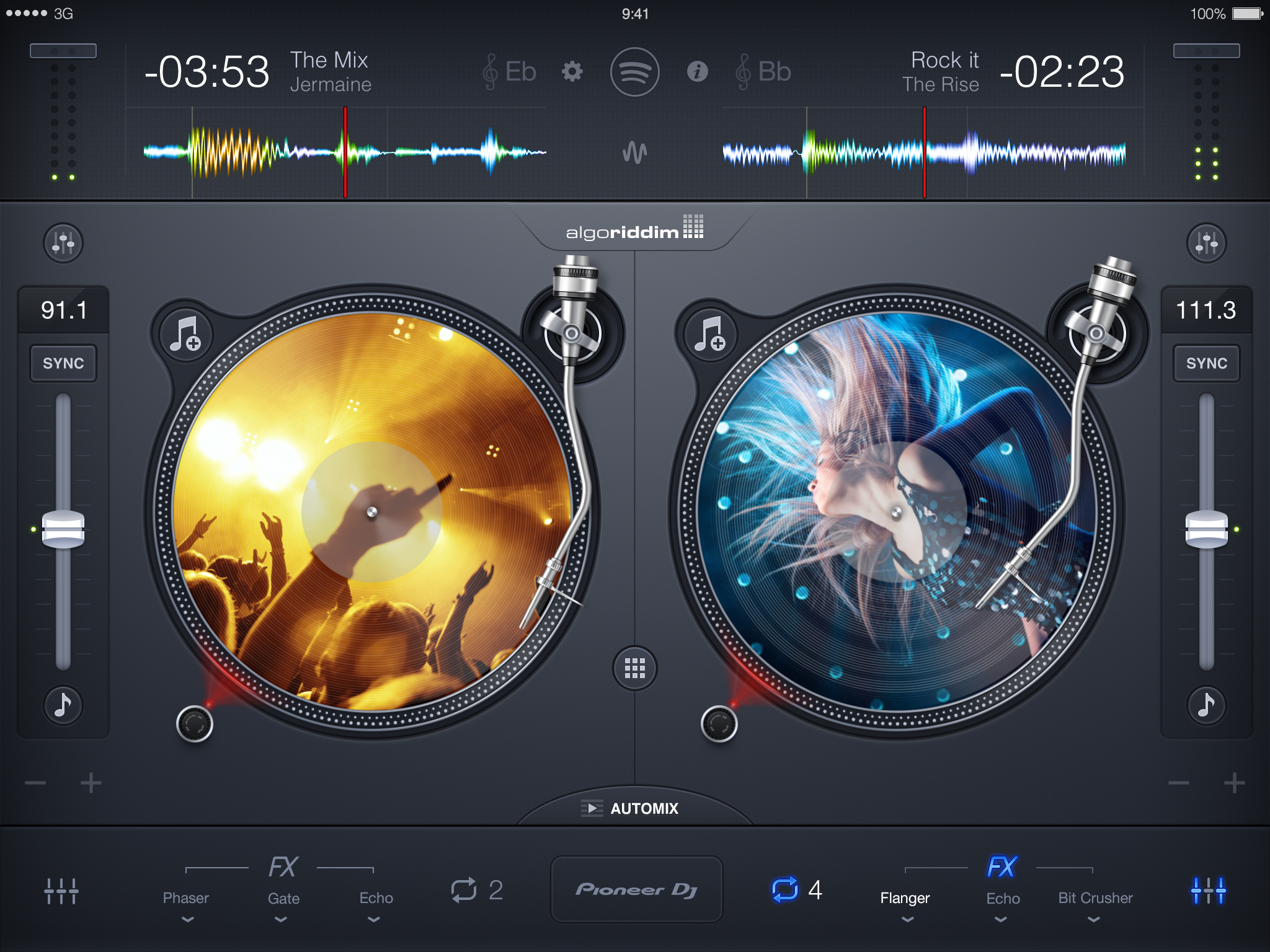Toggle SYNC on the left deck

coord(63,363)
